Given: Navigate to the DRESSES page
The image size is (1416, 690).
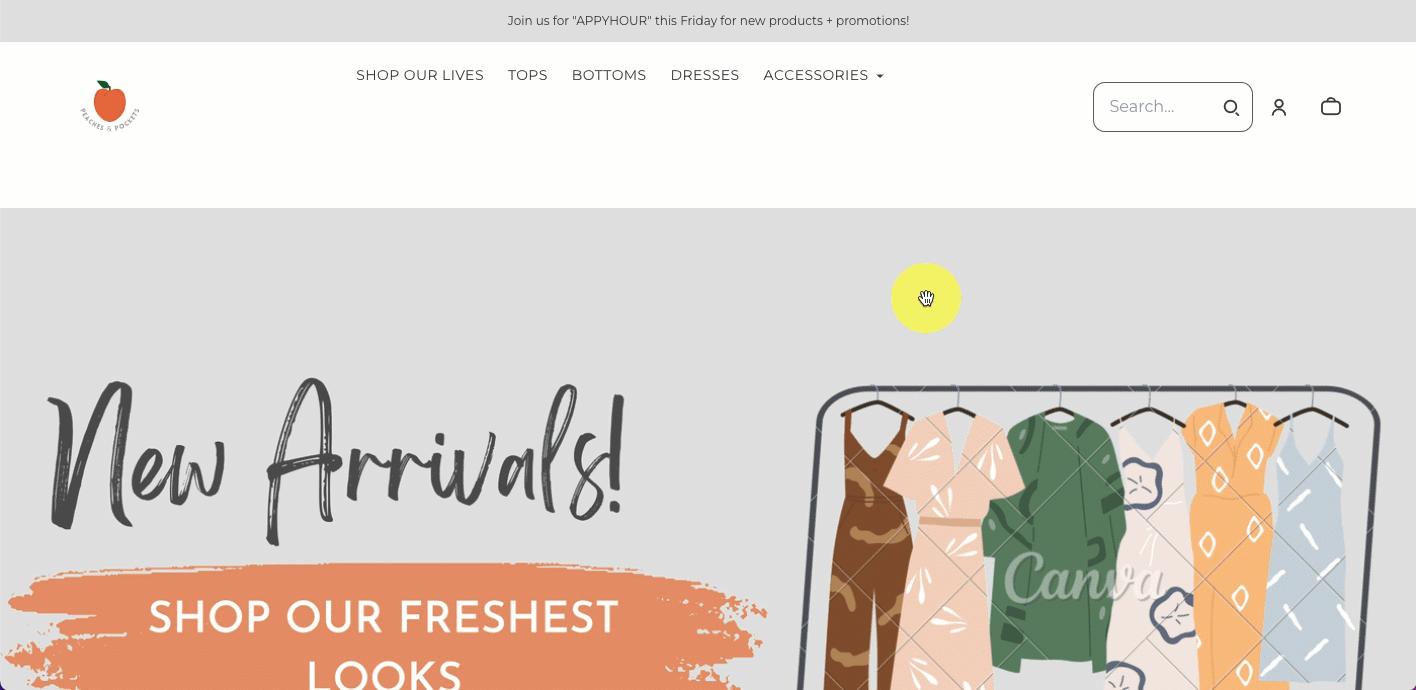Looking at the screenshot, I should click(705, 75).
